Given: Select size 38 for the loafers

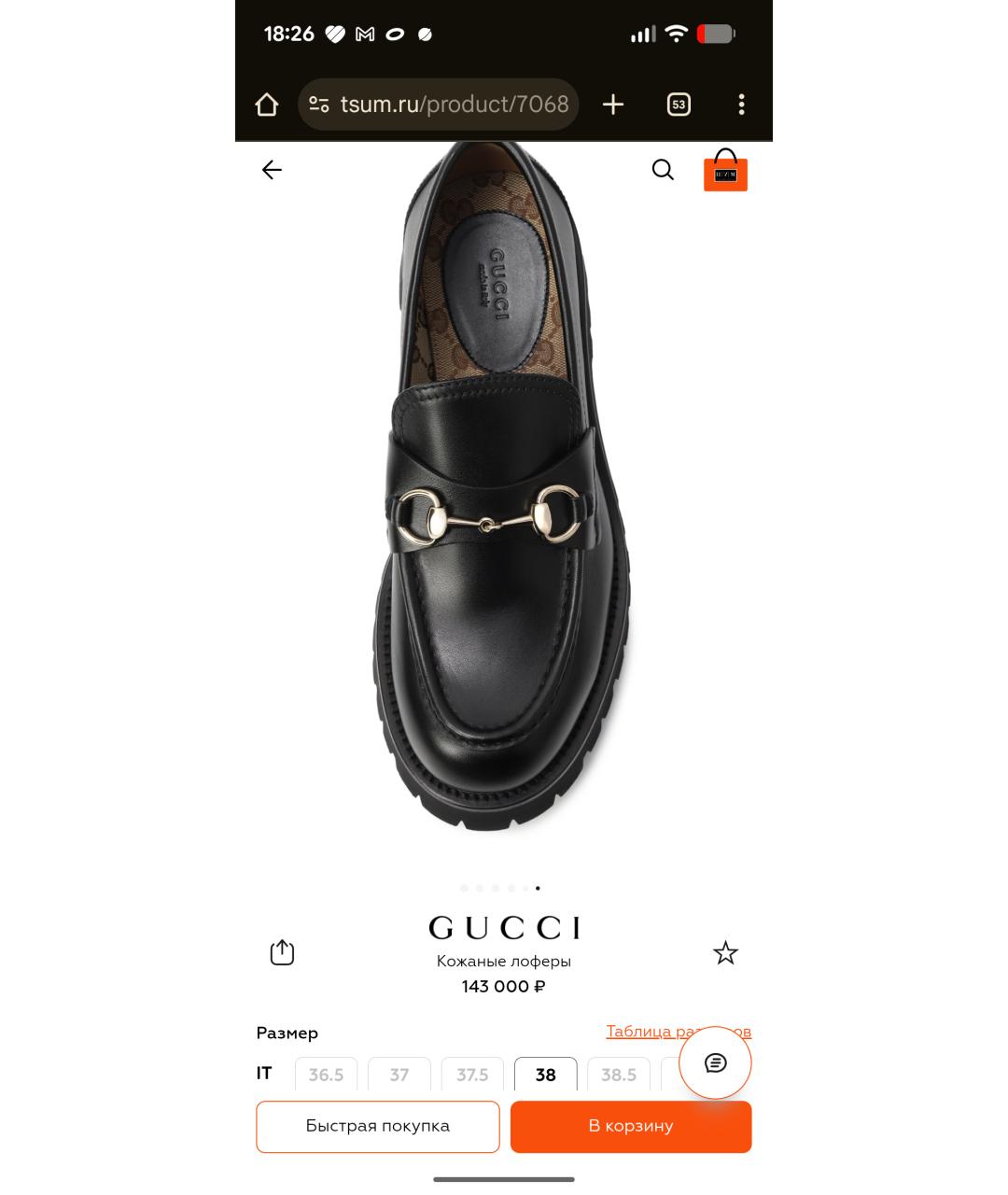Looking at the screenshot, I should (x=545, y=1075).
